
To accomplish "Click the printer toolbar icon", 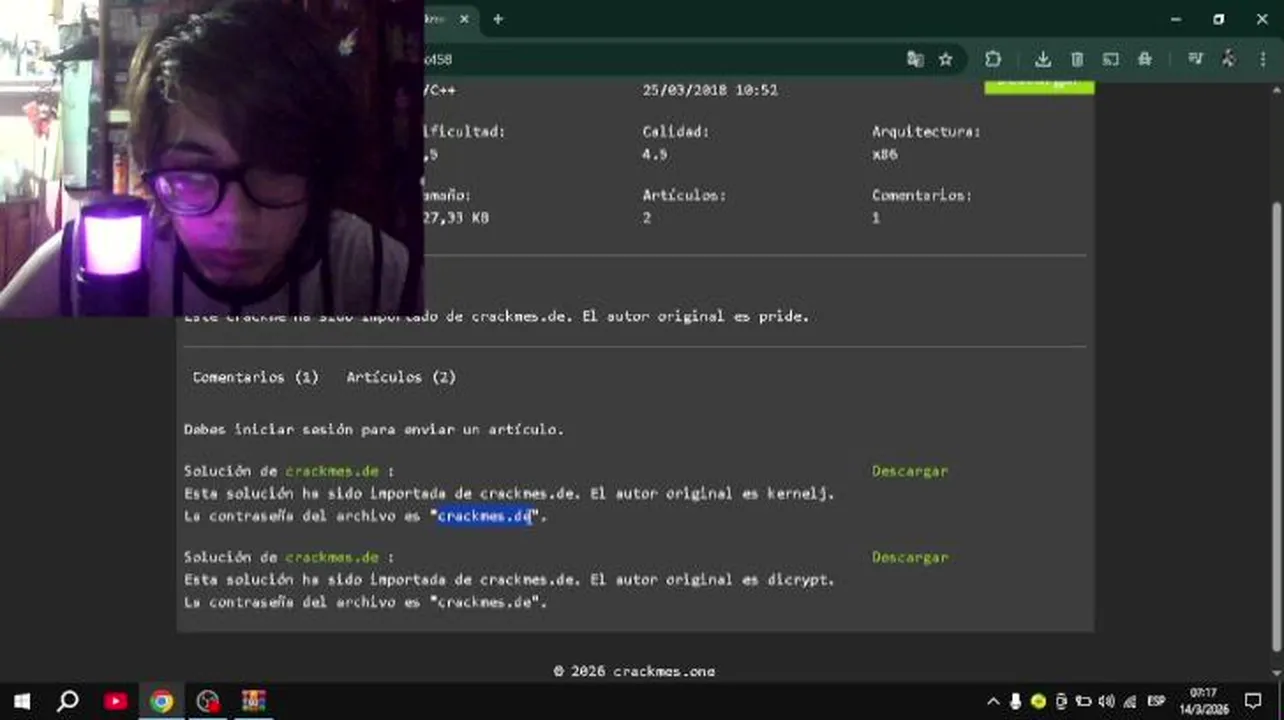I will [1145, 59].
